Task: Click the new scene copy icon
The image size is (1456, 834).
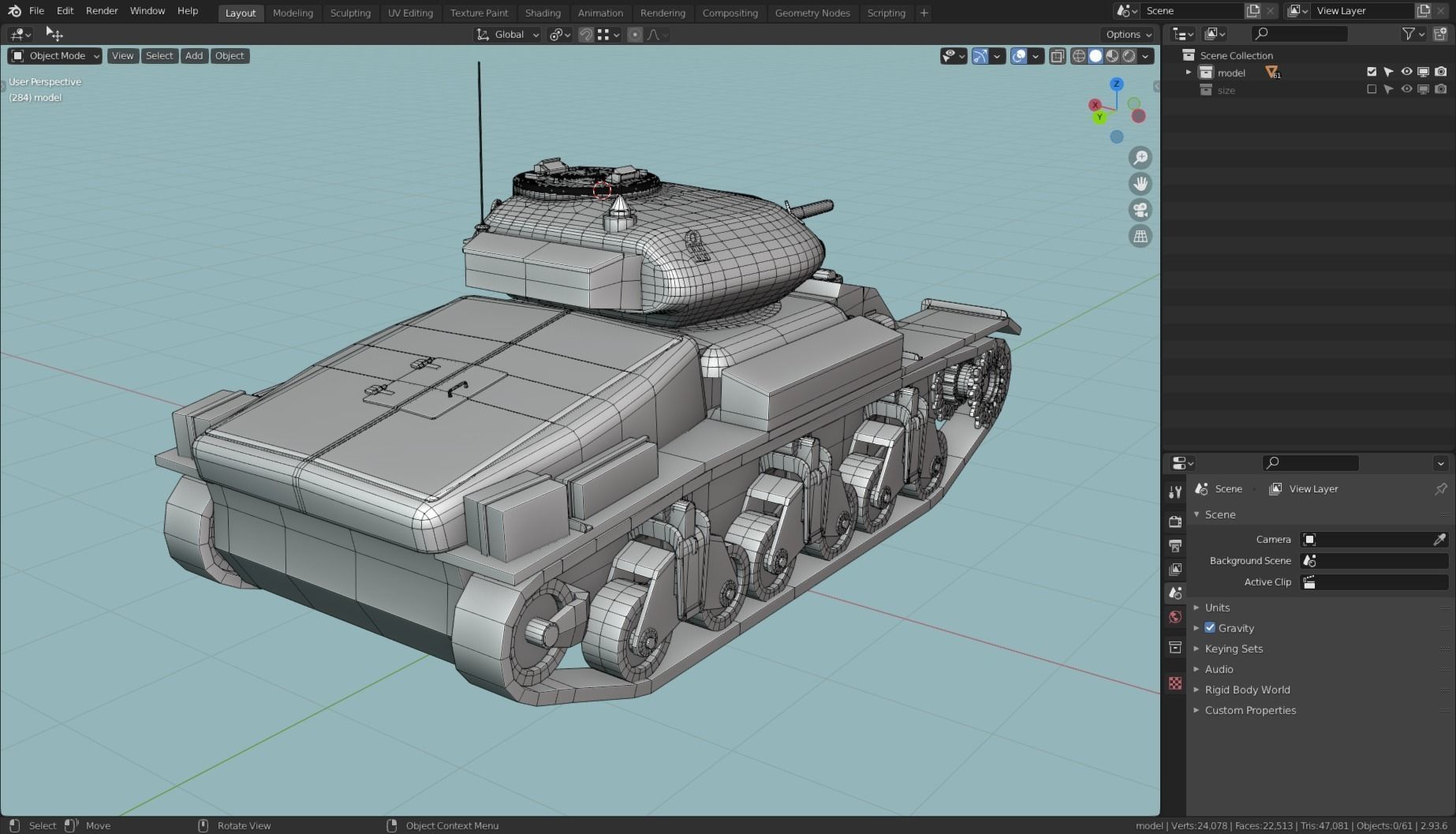Action: coord(1253,11)
